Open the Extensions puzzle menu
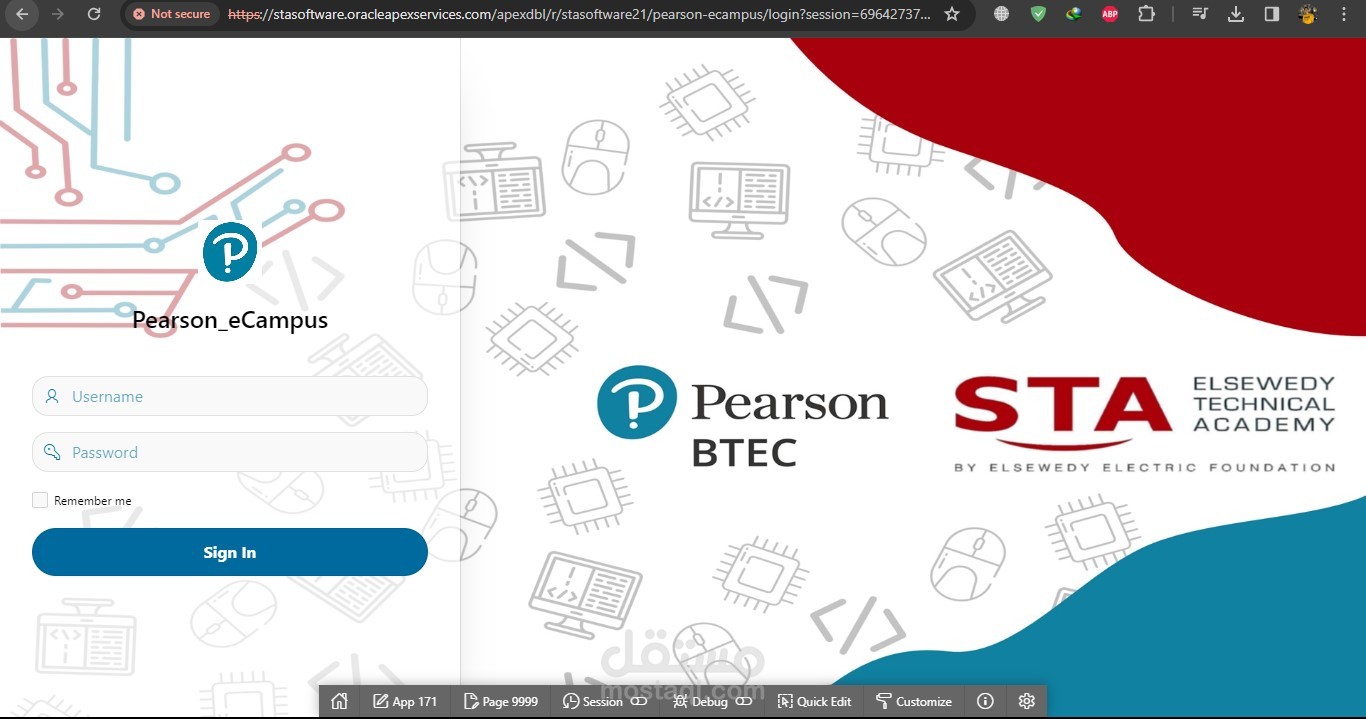1366x719 pixels. (x=1146, y=14)
